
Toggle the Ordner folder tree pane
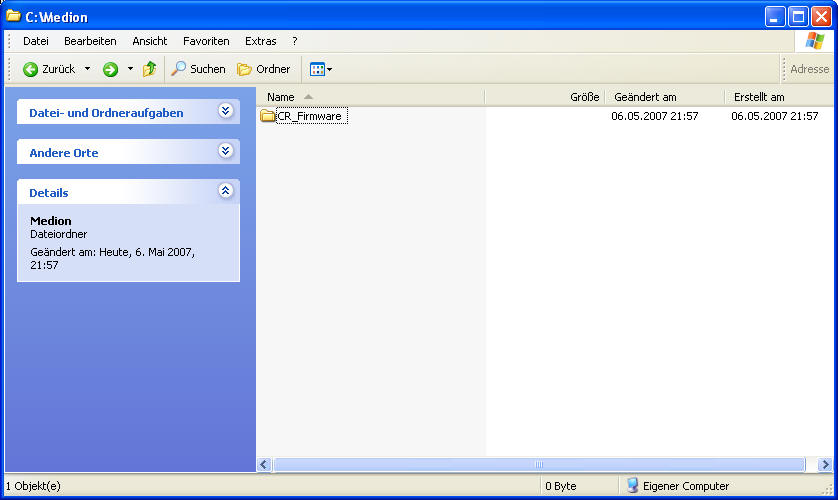pos(263,69)
